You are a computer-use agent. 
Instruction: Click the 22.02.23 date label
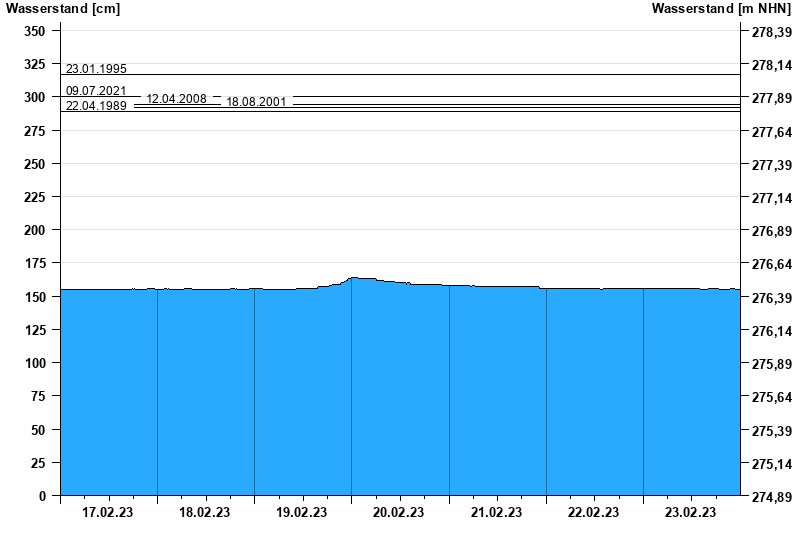tap(593, 513)
